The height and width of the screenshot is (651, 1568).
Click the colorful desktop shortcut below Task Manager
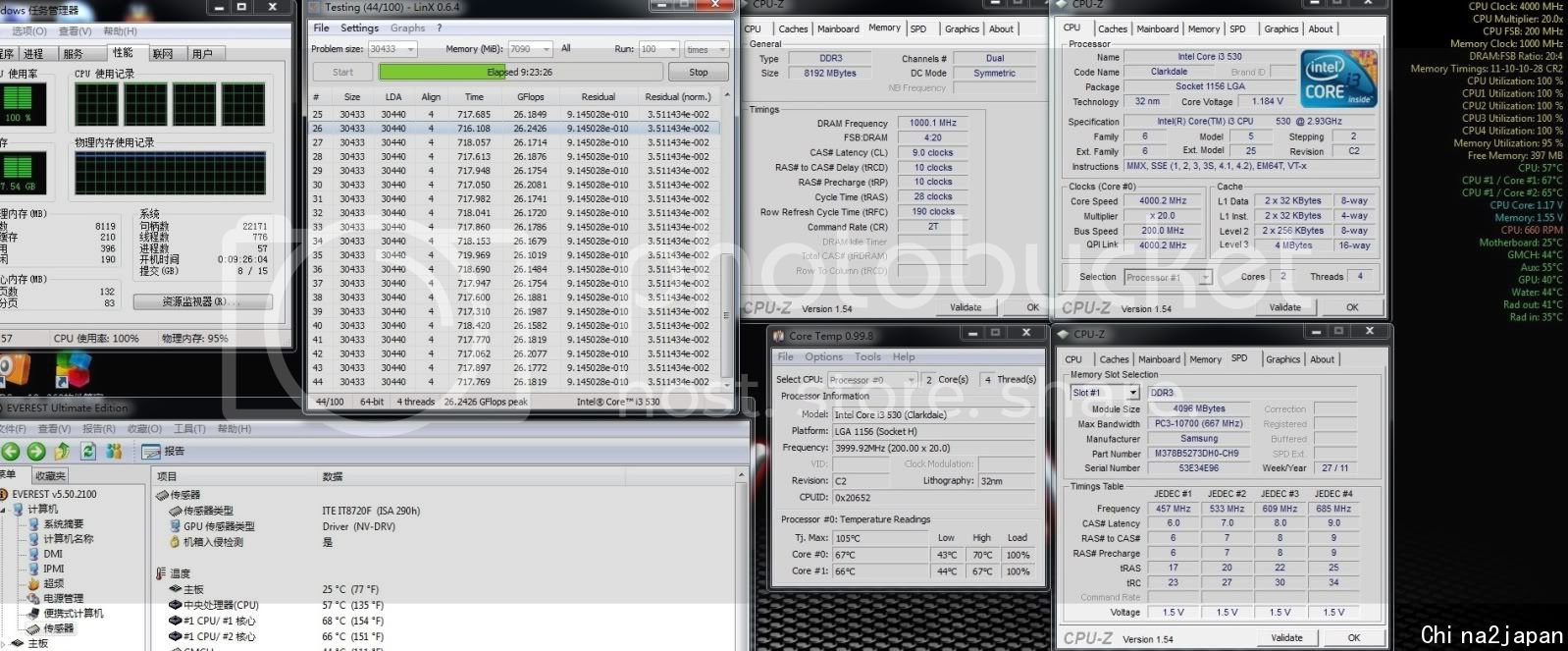(73, 371)
